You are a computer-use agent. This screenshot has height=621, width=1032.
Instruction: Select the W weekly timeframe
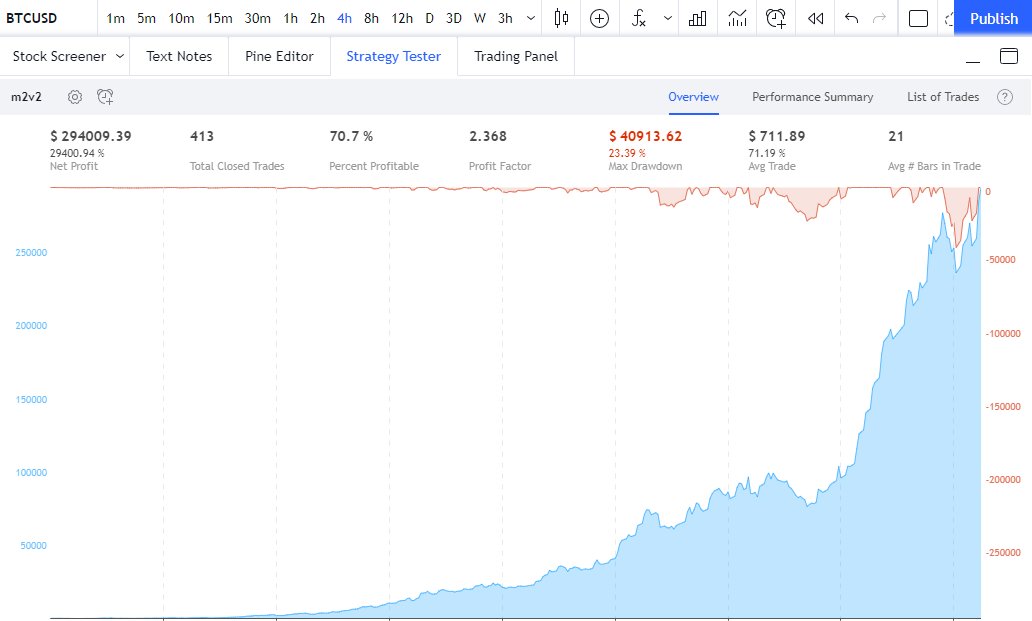click(480, 18)
